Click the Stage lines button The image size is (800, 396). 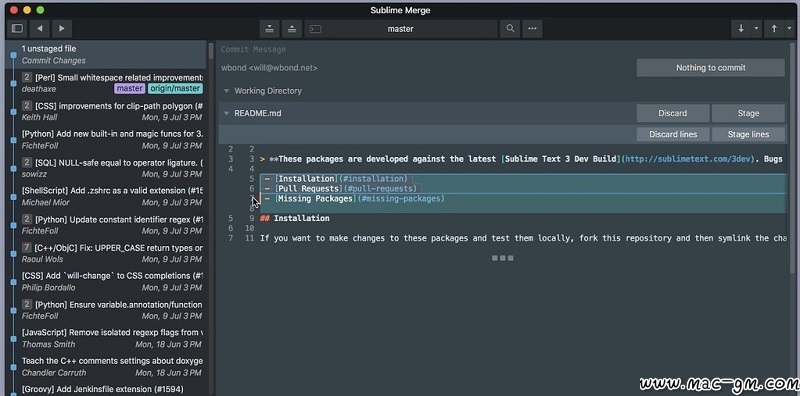tap(748, 134)
